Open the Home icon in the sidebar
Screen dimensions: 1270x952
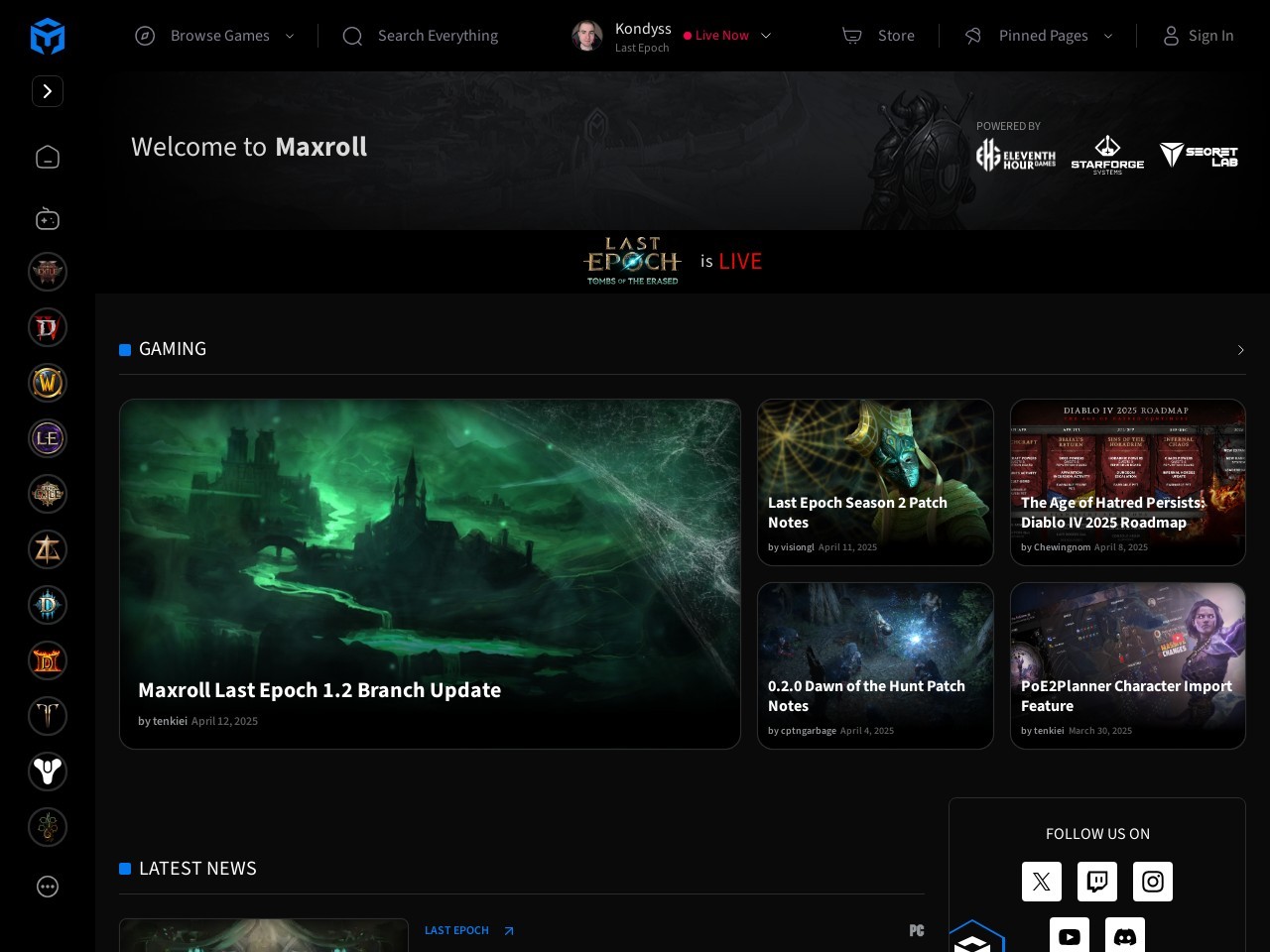(x=48, y=157)
